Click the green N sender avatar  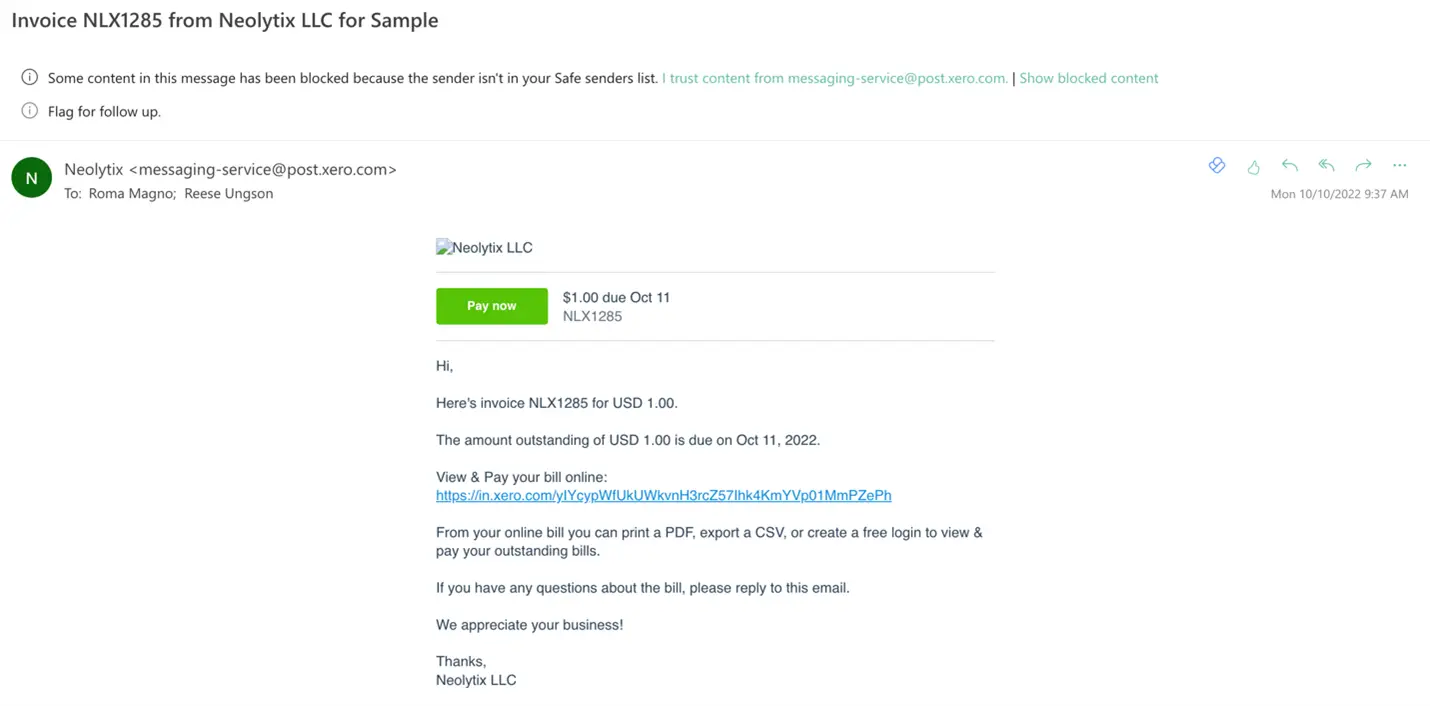(31, 178)
